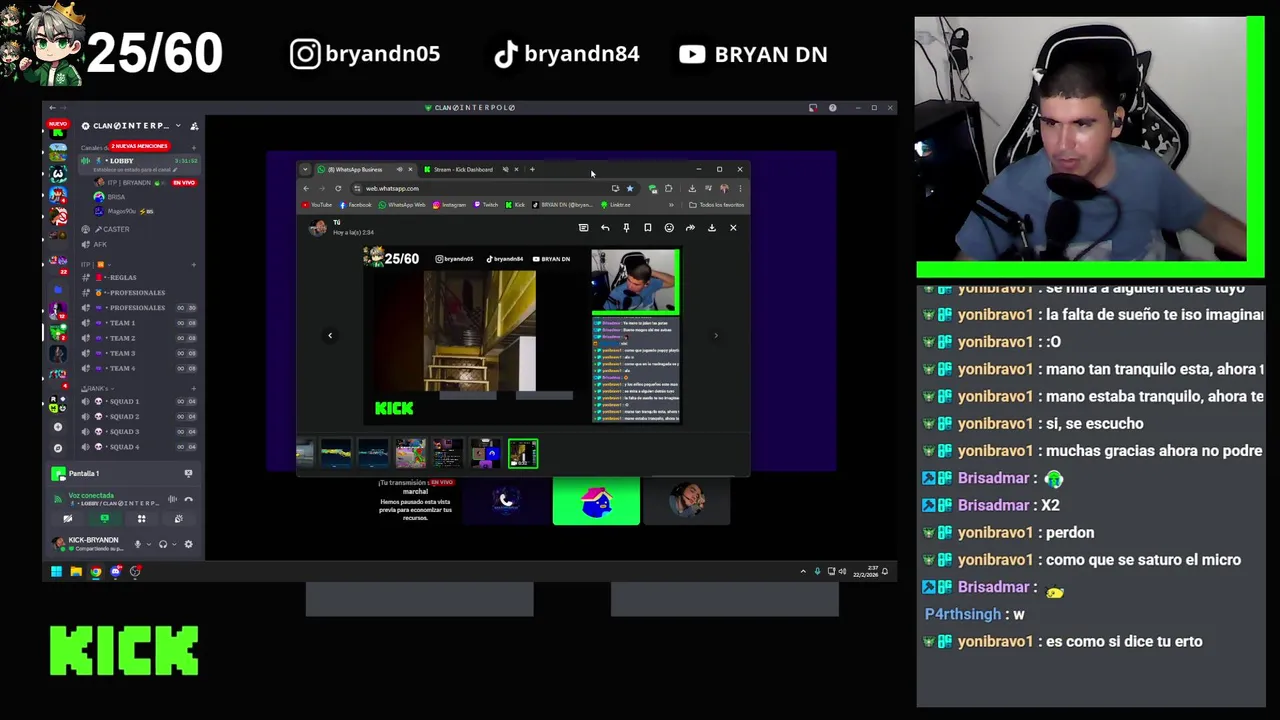Open the Facebook bookmark
1280x720 pixels.
pos(356,205)
